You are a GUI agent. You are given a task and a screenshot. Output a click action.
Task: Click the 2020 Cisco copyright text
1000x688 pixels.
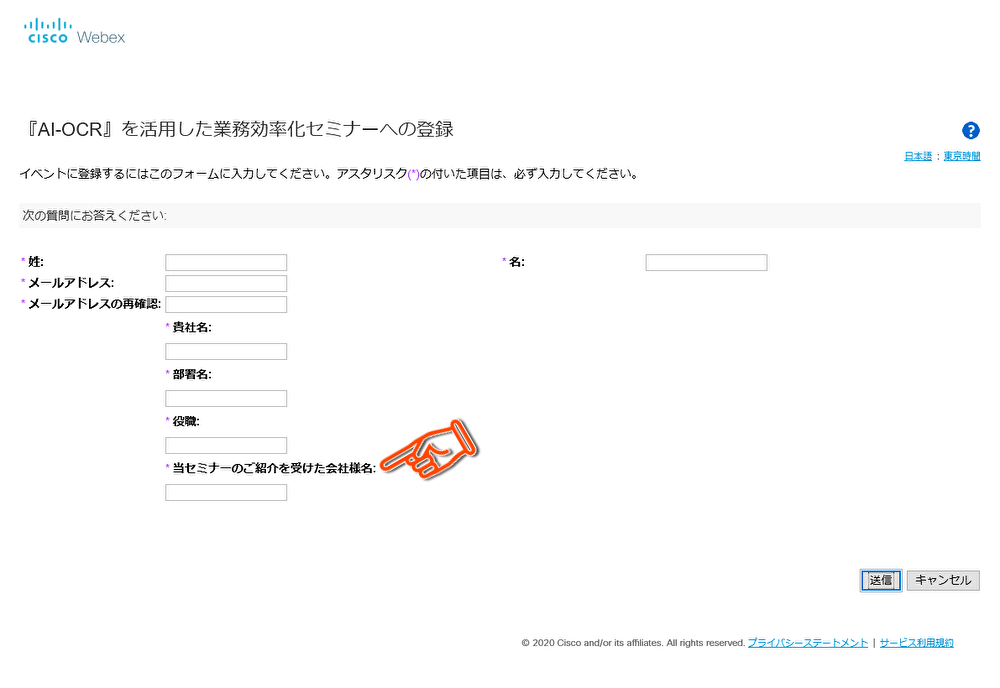coord(633,643)
